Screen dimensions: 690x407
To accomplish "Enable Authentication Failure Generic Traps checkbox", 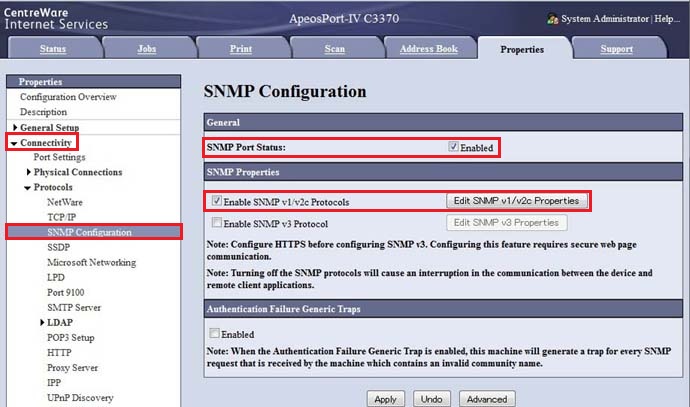I will (x=214, y=333).
